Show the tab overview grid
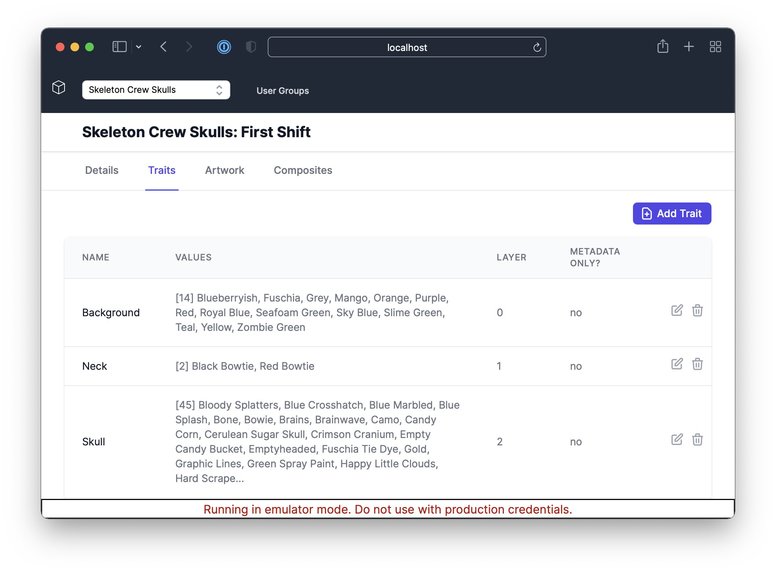 pyautogui.click(x=715, y=47)
